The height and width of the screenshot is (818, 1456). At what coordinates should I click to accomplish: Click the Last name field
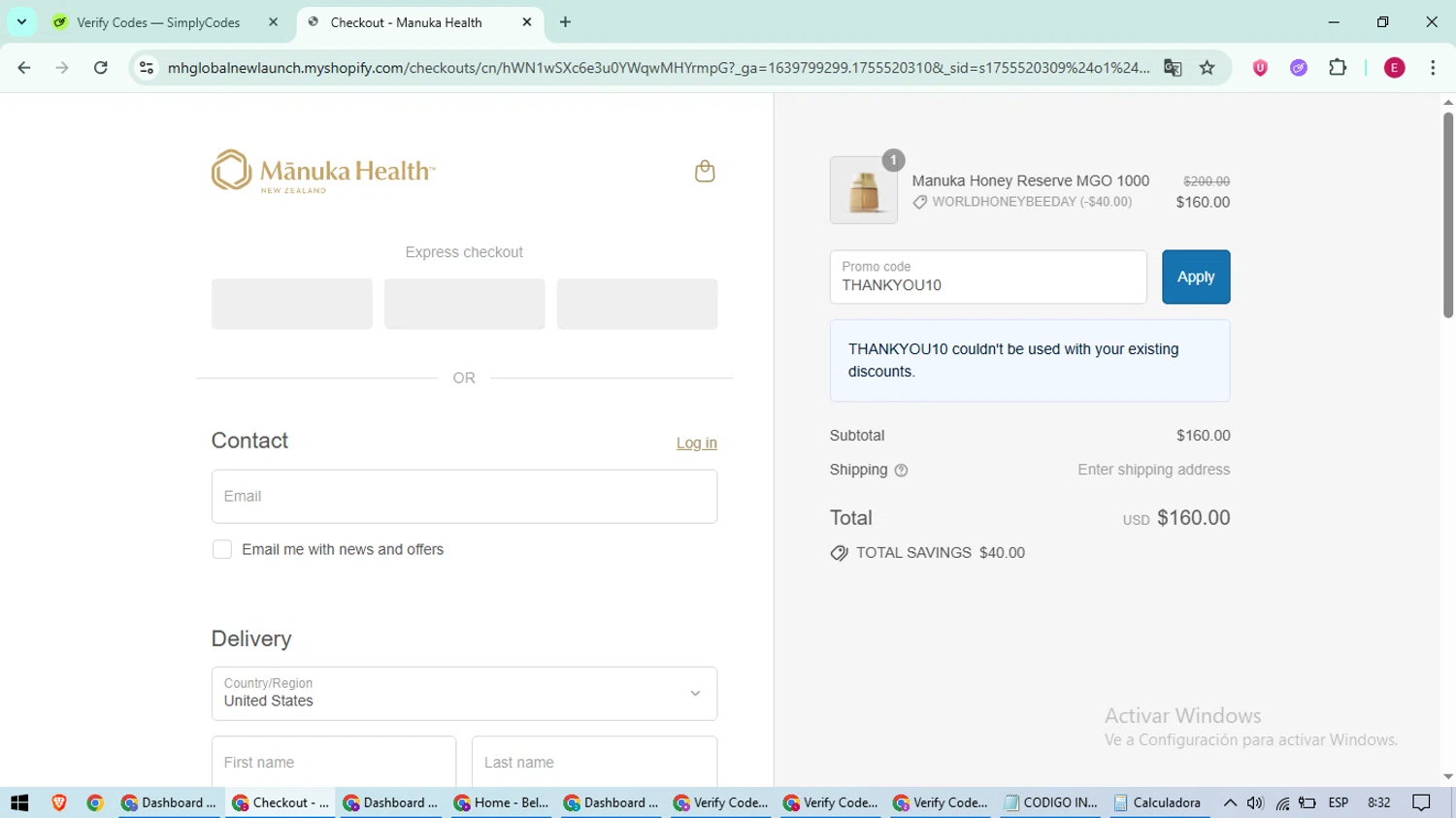(x=594, y=763)
